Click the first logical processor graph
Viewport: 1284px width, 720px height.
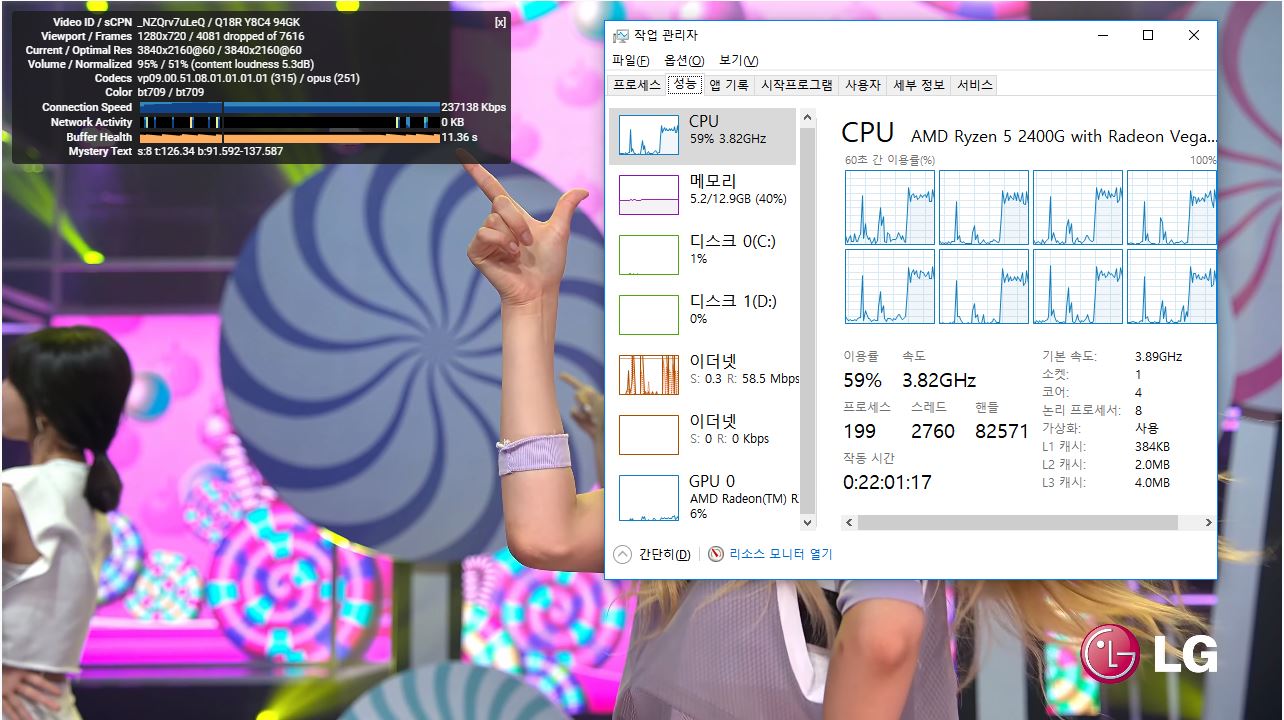[890, 207]
